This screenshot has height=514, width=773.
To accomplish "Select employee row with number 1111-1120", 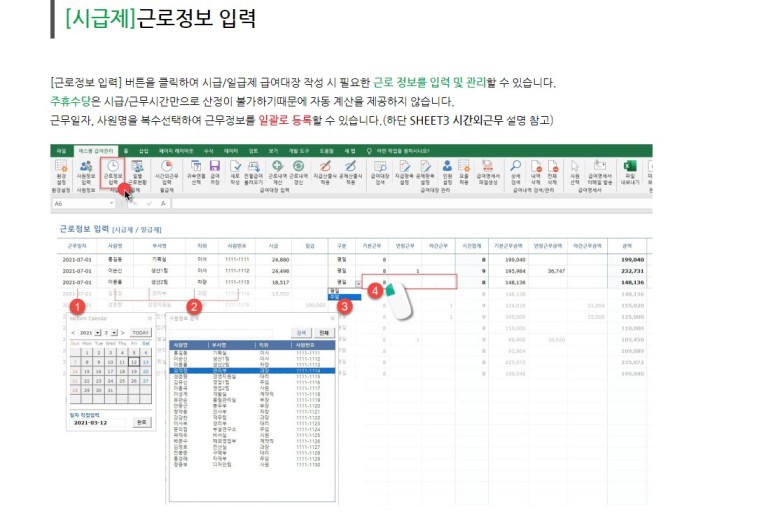I will point(252,406).
